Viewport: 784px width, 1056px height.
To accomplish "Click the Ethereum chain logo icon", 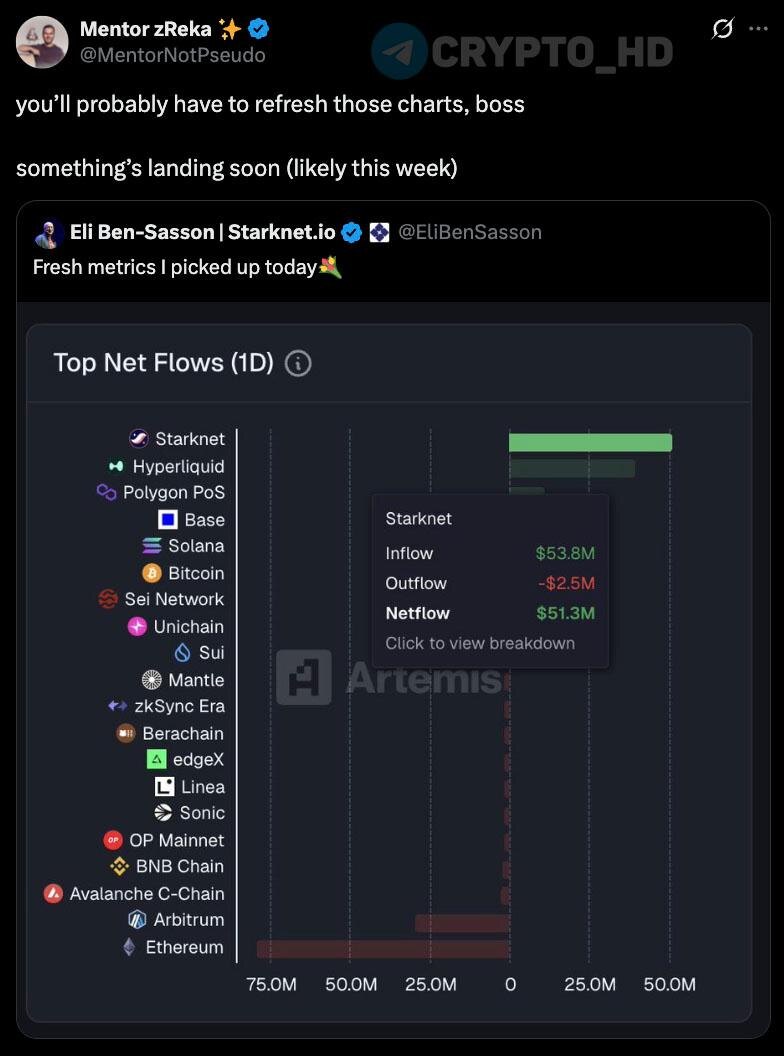I will tap(129, 946).
